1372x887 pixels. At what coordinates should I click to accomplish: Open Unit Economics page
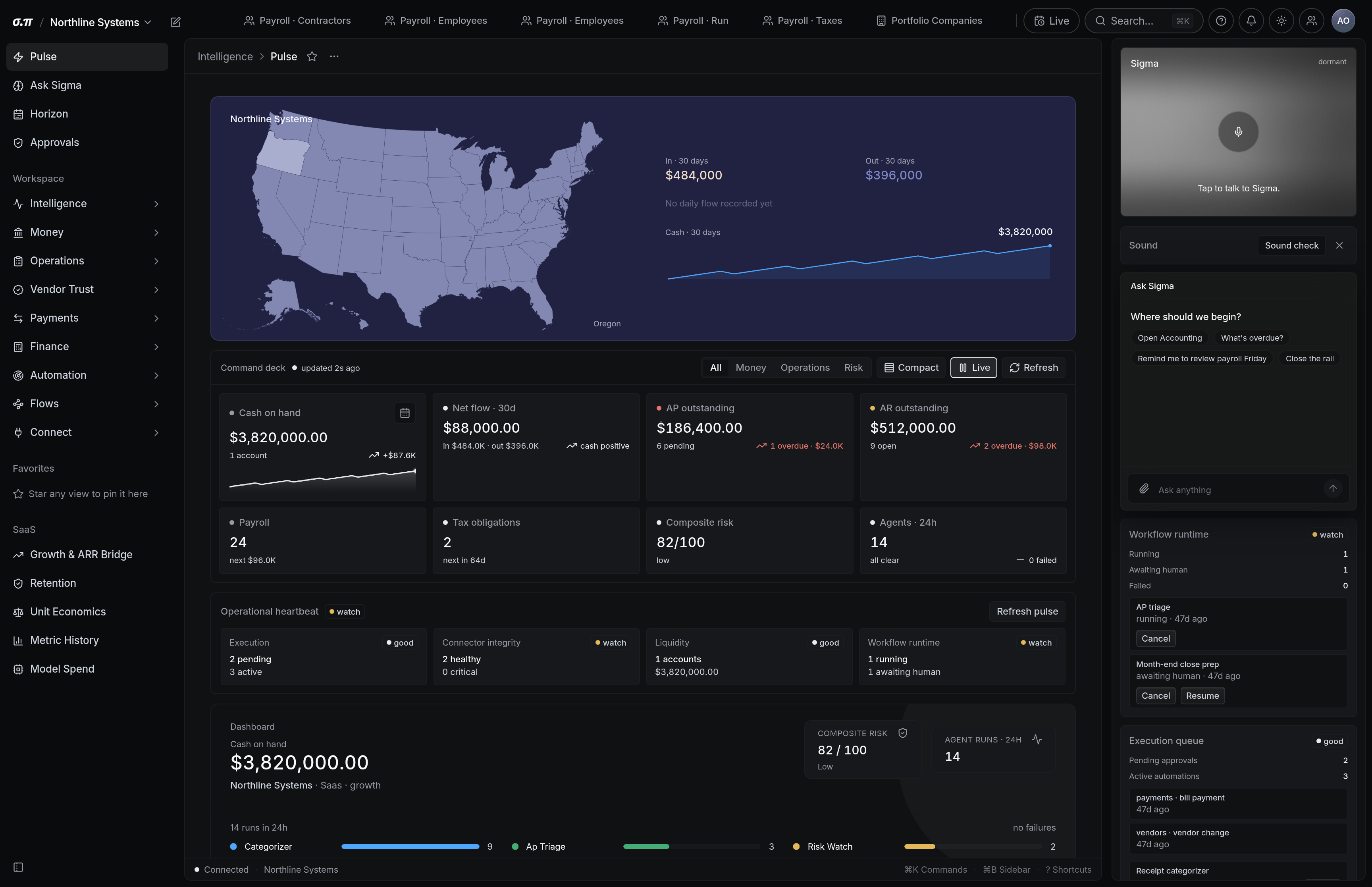coord(87,612)
